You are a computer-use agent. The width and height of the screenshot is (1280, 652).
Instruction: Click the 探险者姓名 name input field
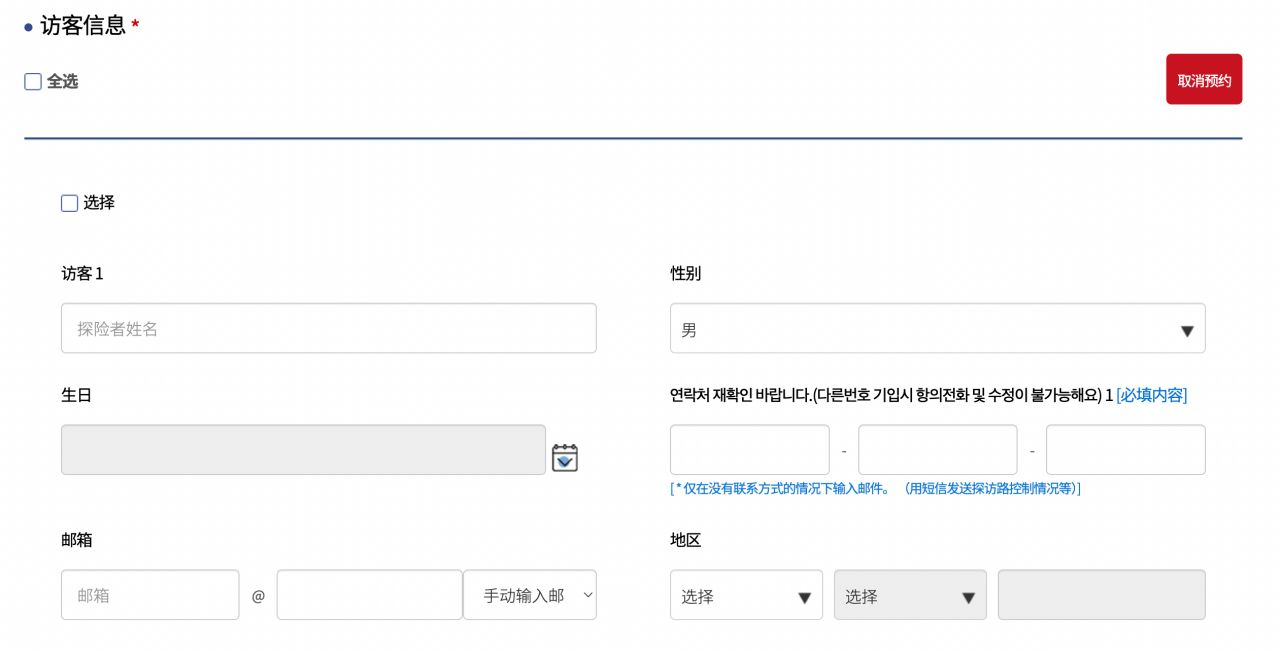[328, 329]
